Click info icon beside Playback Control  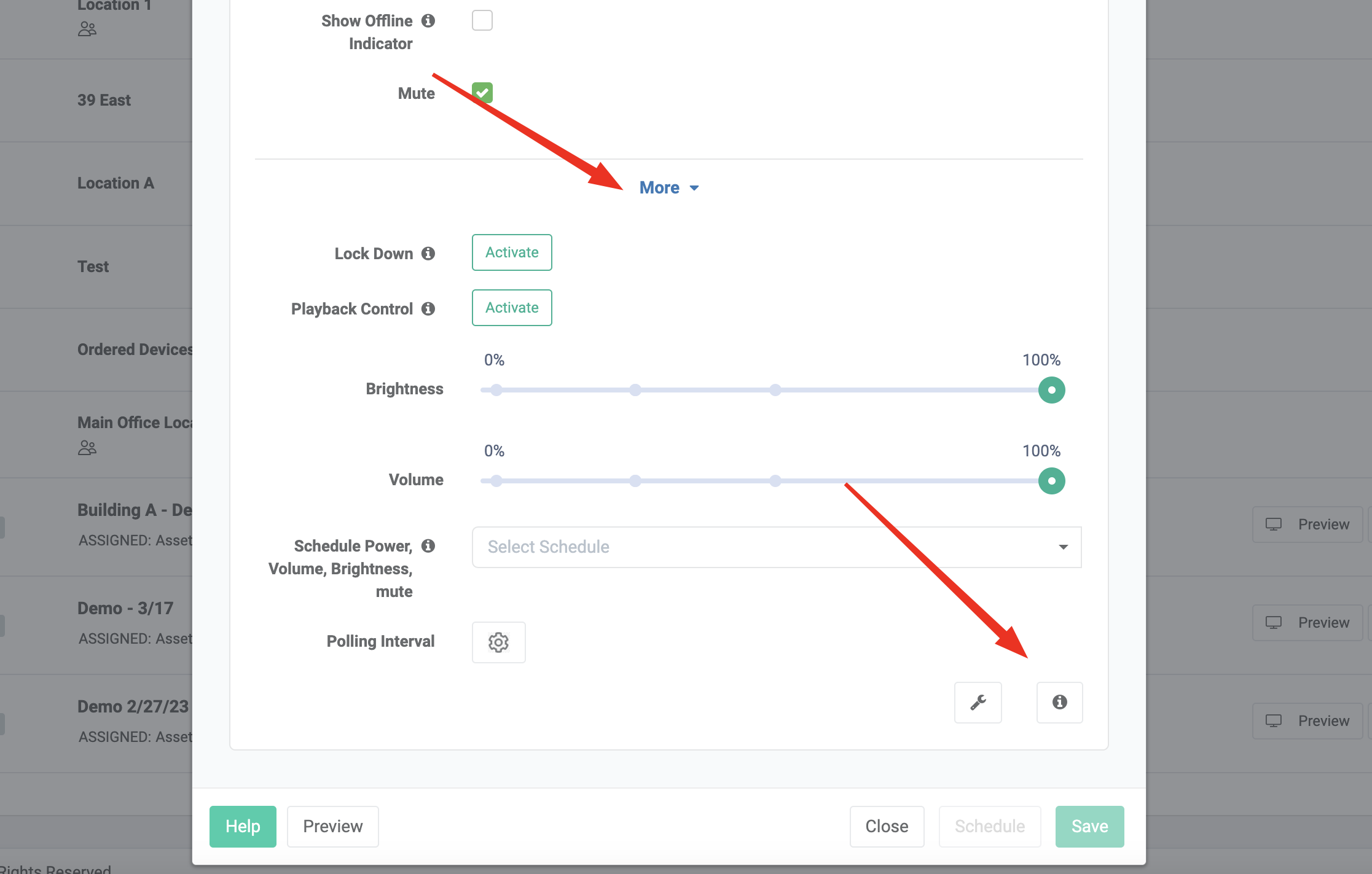click(428, 309)
